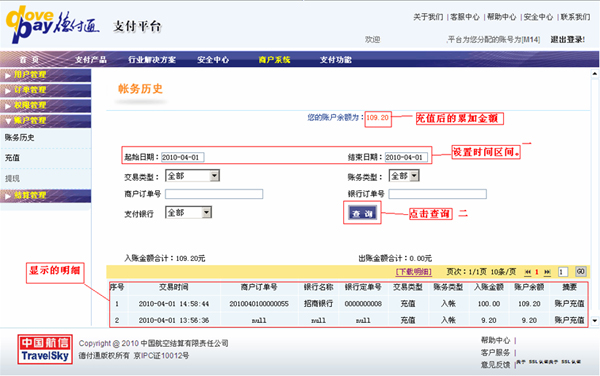Click the bank order number 0000000008 cell

pos(363,304)
